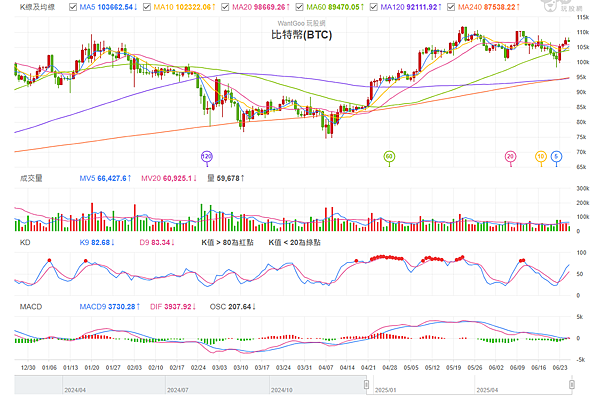Grab the left handle of the date range navigator
This screenshot has width=600, height=397.
point(366,384)
